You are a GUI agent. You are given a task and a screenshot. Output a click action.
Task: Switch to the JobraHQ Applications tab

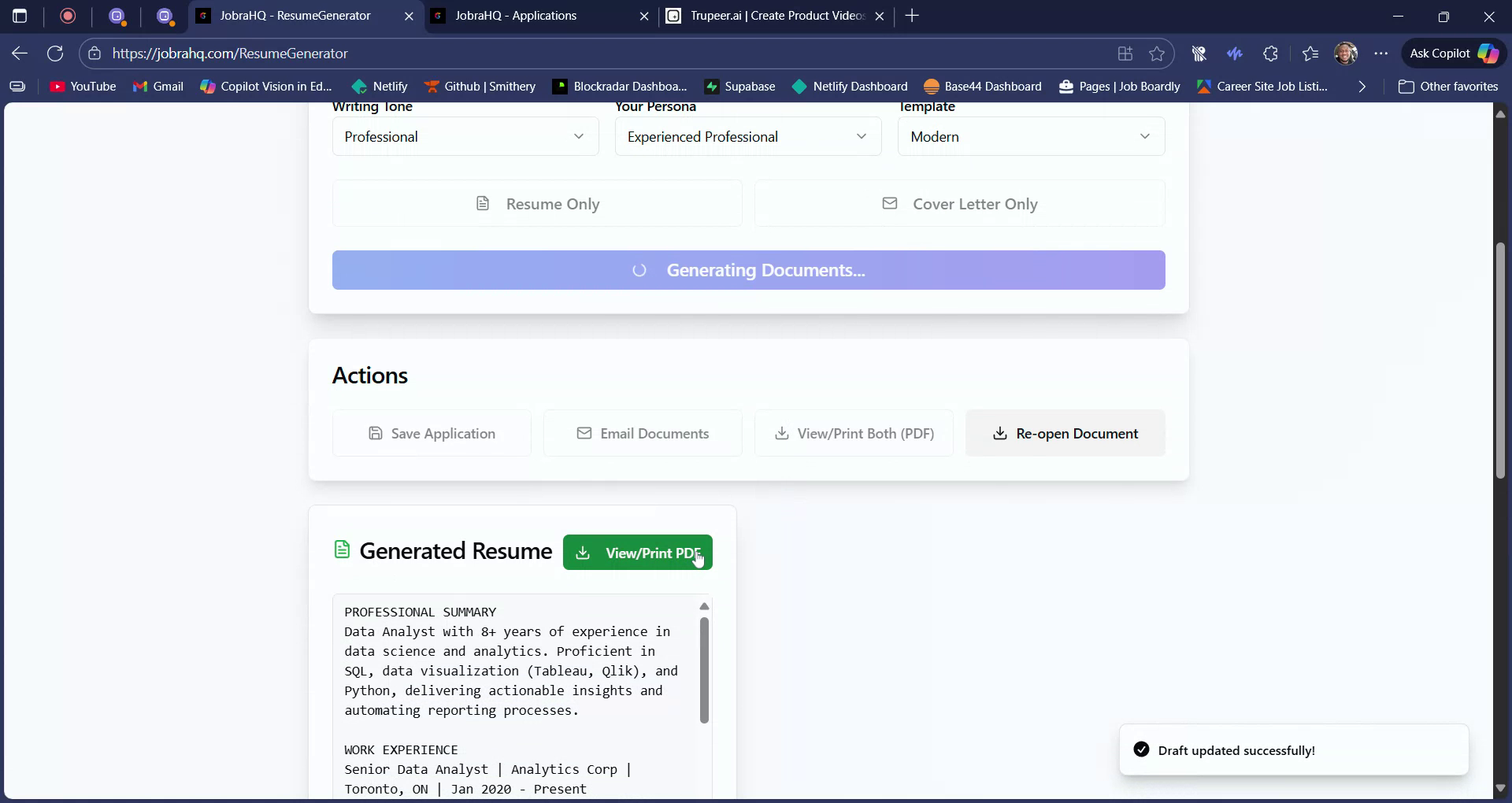tap(526, 16)
